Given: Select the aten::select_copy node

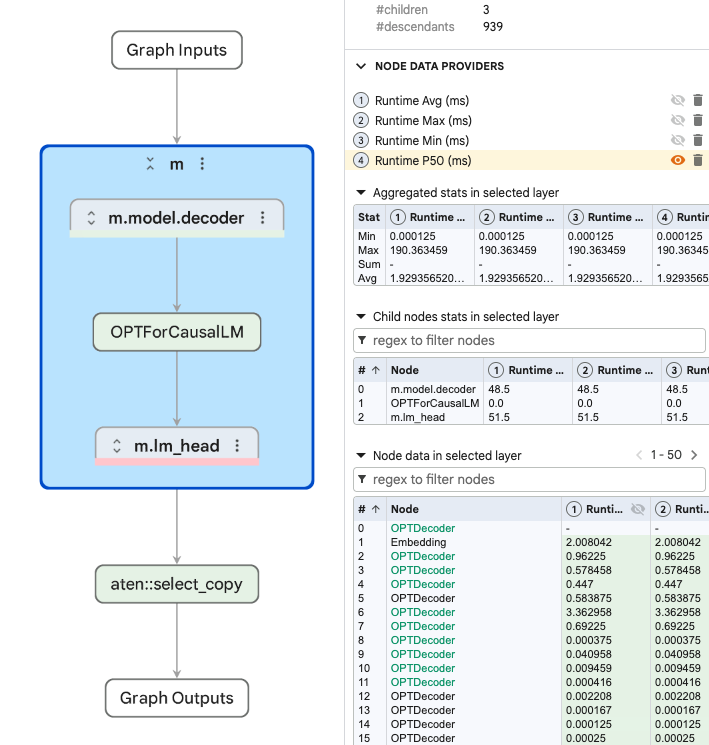Looking at the screenshot, I should (177, 584).
